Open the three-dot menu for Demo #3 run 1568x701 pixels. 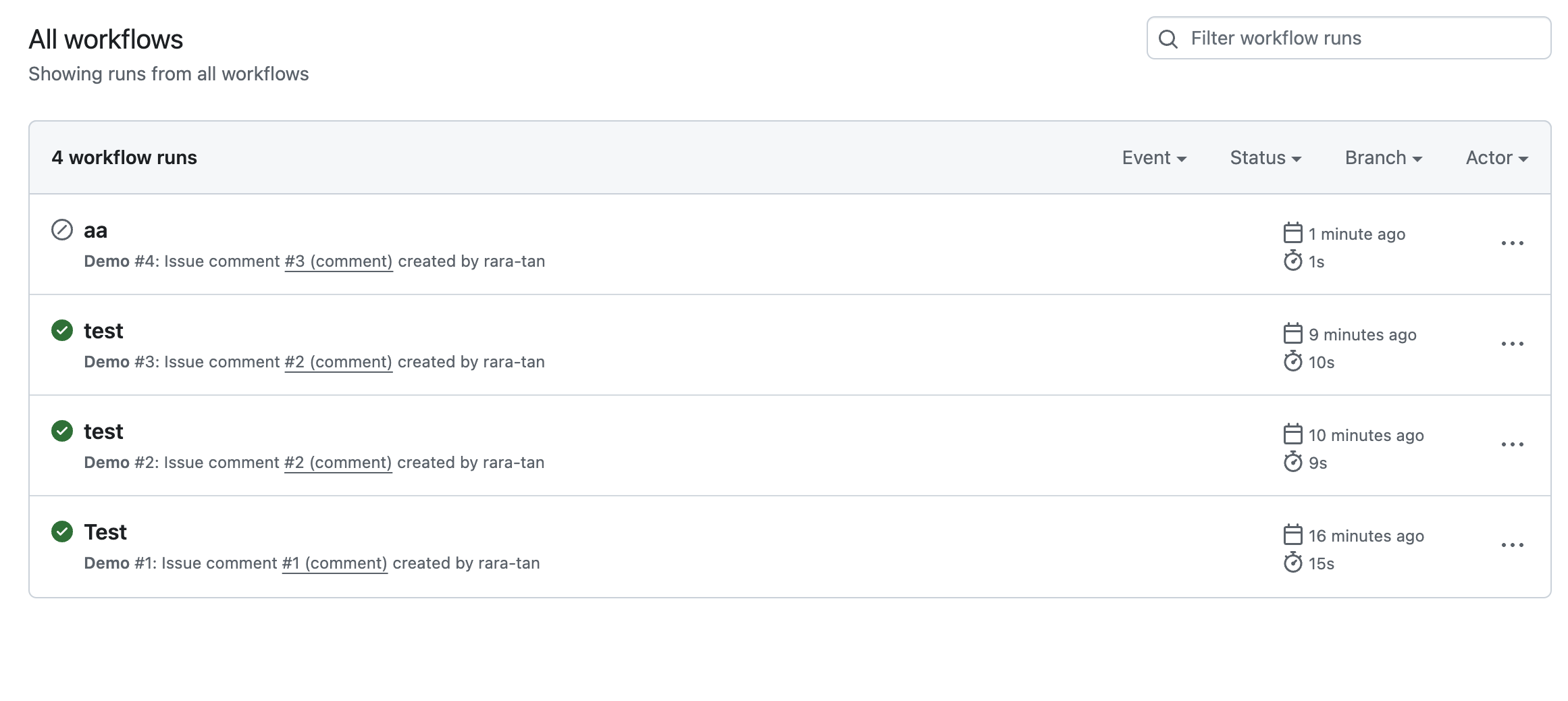click(x=1512, y=344)
